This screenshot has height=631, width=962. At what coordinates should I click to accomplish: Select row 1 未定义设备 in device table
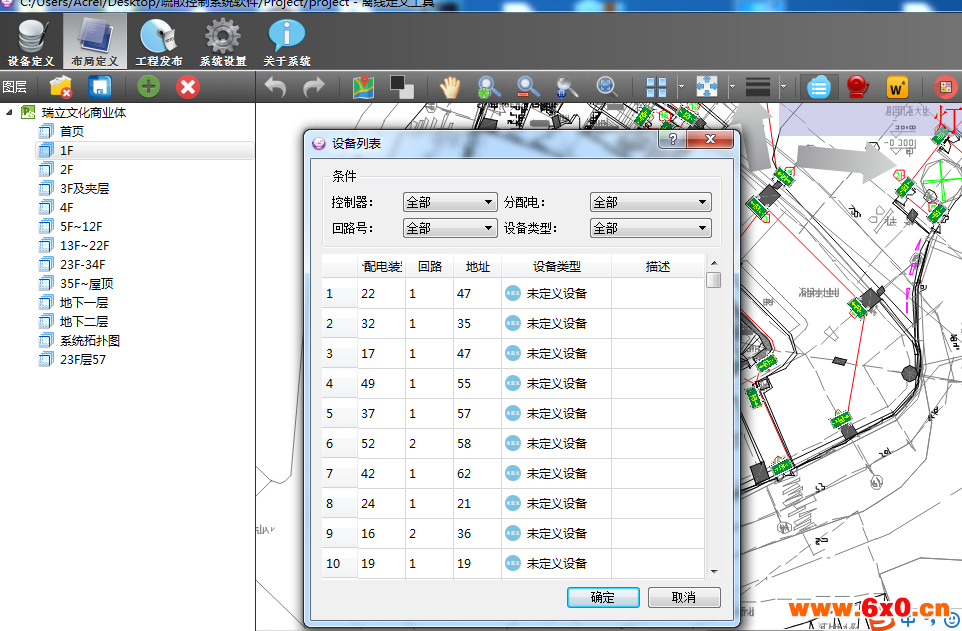pyautogui.click(x=513, y=293)
